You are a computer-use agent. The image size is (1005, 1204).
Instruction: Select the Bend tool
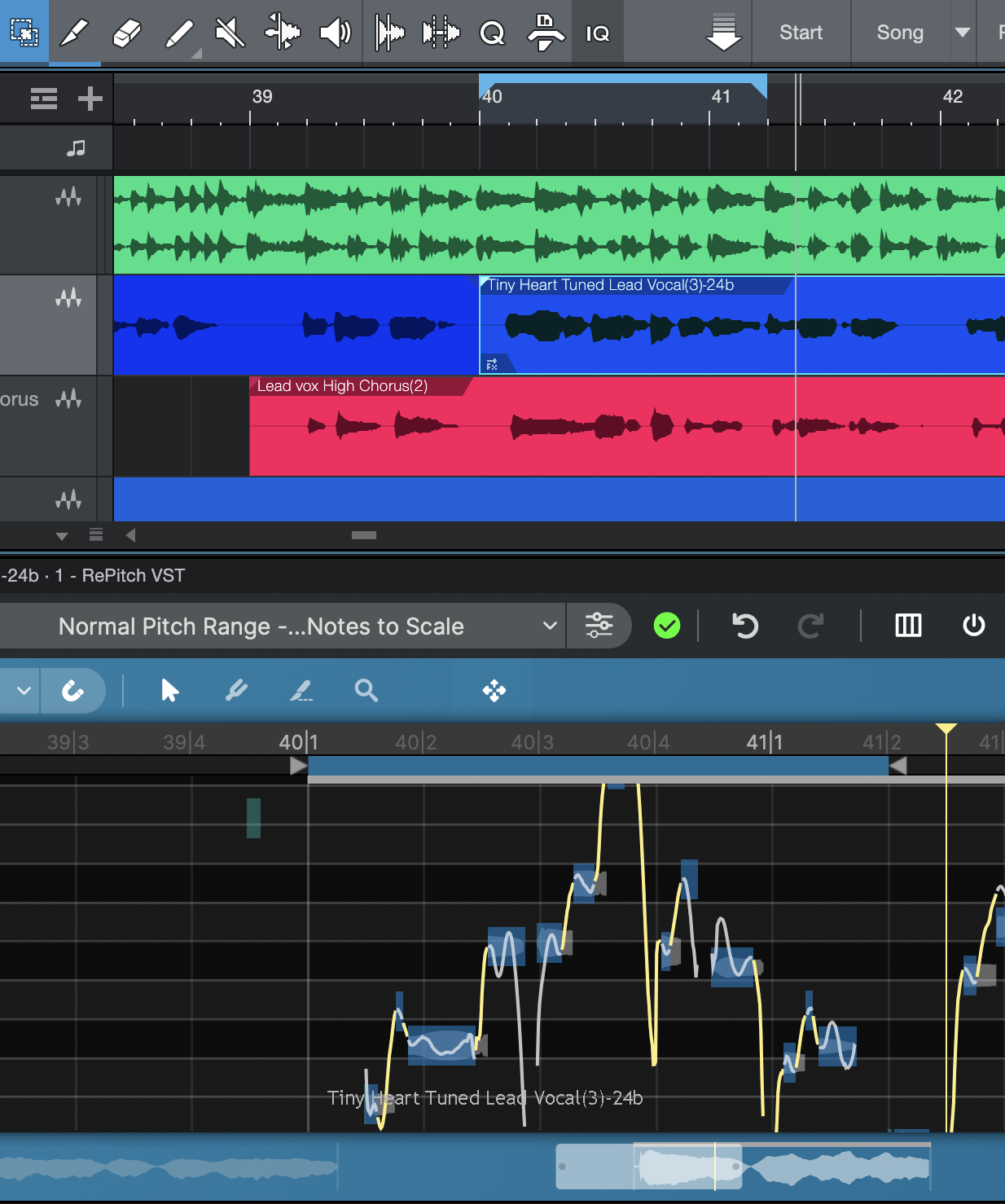point(283,33)
